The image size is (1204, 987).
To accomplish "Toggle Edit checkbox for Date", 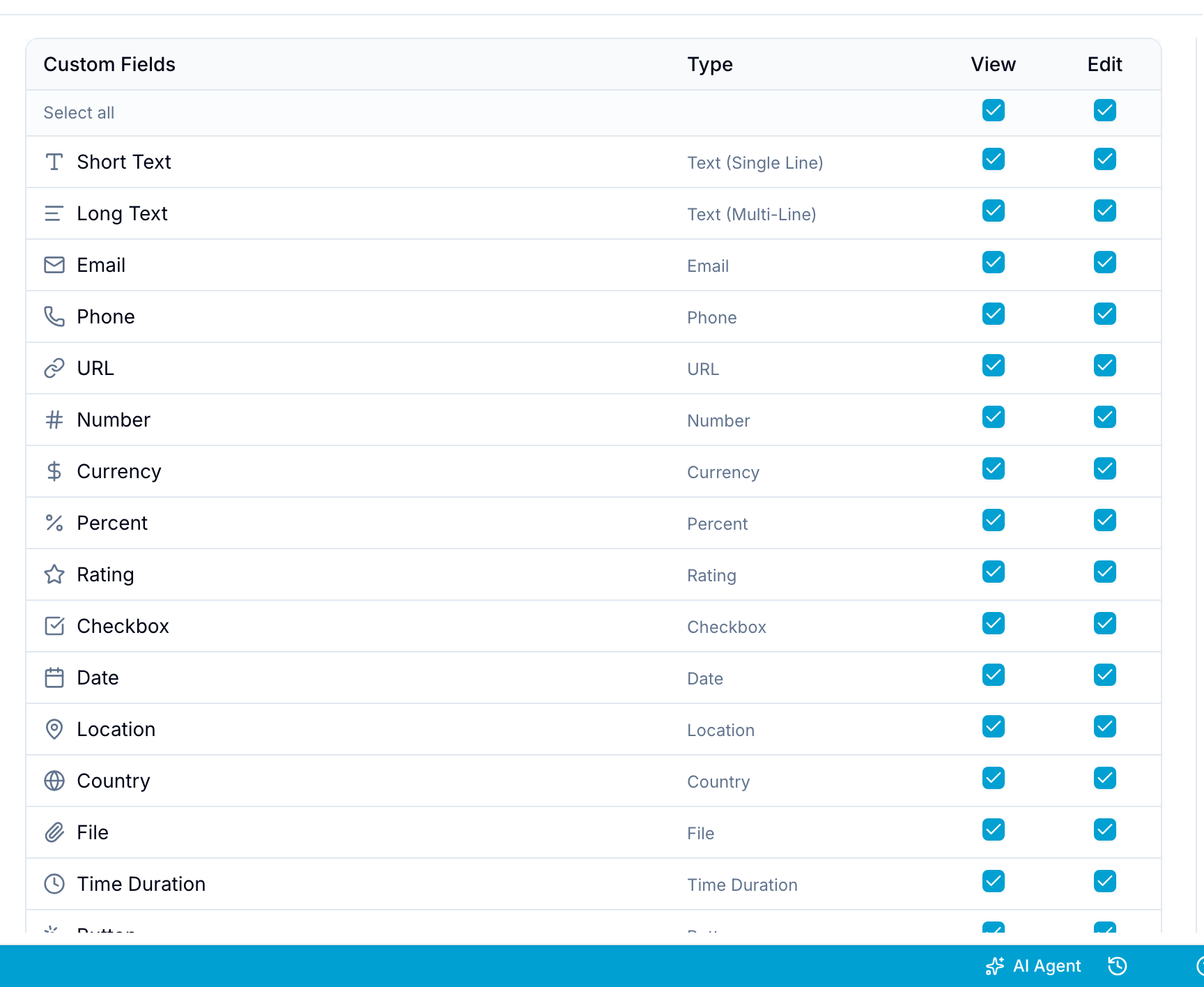I will pos(1105,675).
